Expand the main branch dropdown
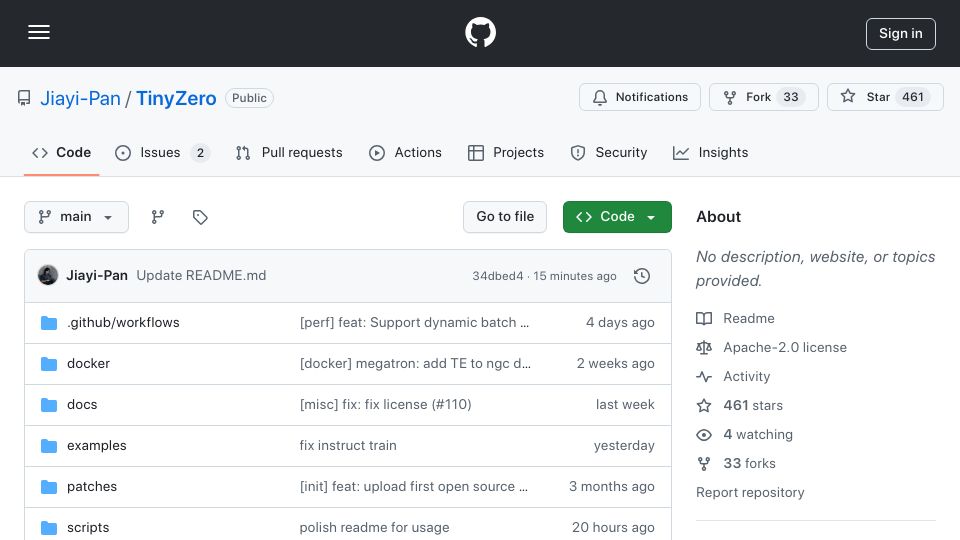 point(77,217)
